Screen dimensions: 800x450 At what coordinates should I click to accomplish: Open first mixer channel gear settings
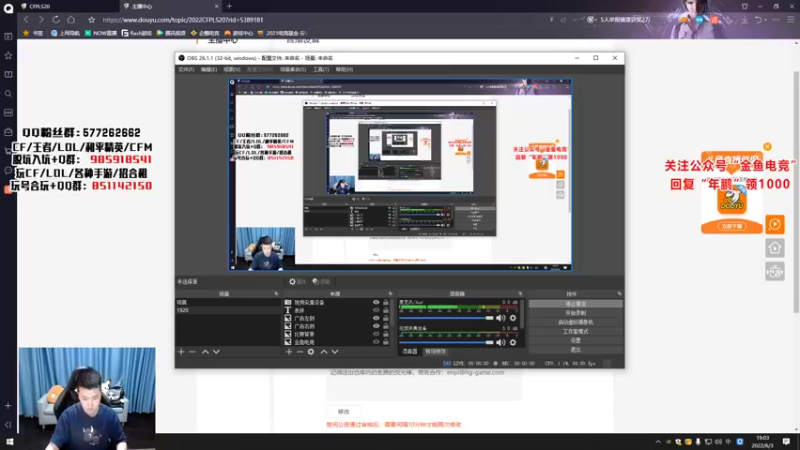tap(513, 318)
